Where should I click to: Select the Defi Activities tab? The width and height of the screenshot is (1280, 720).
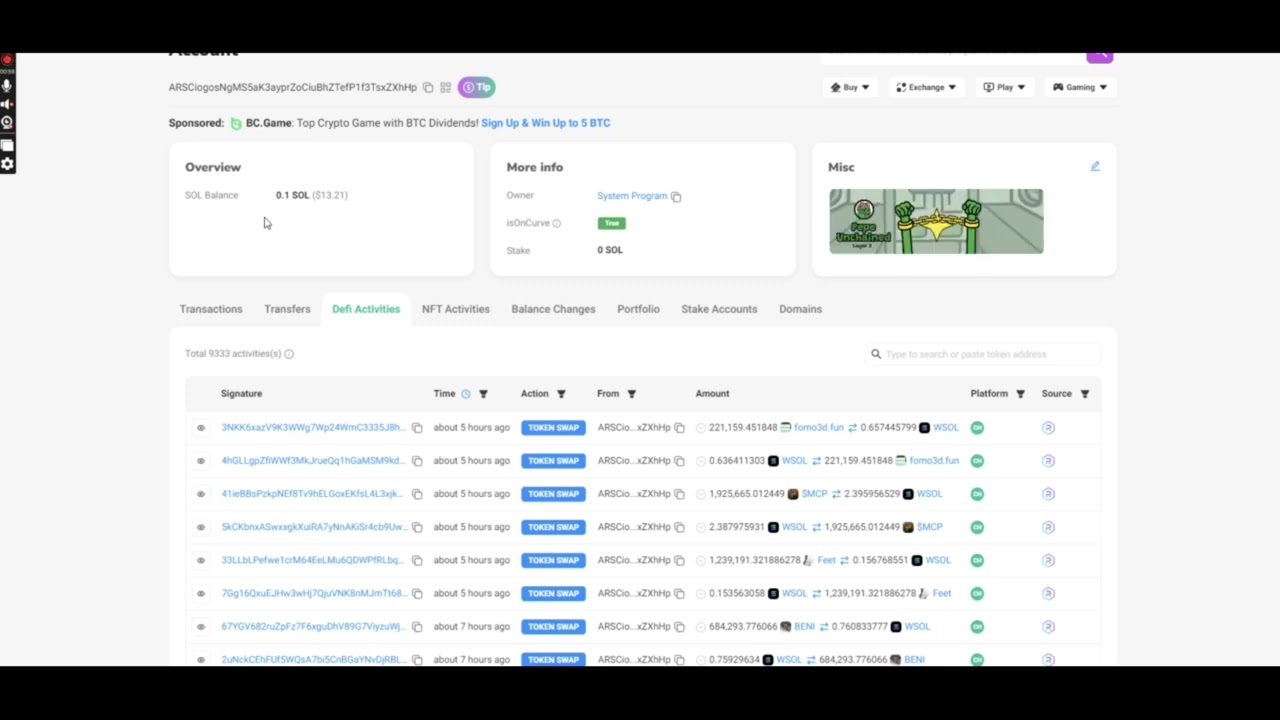(366, 309)
